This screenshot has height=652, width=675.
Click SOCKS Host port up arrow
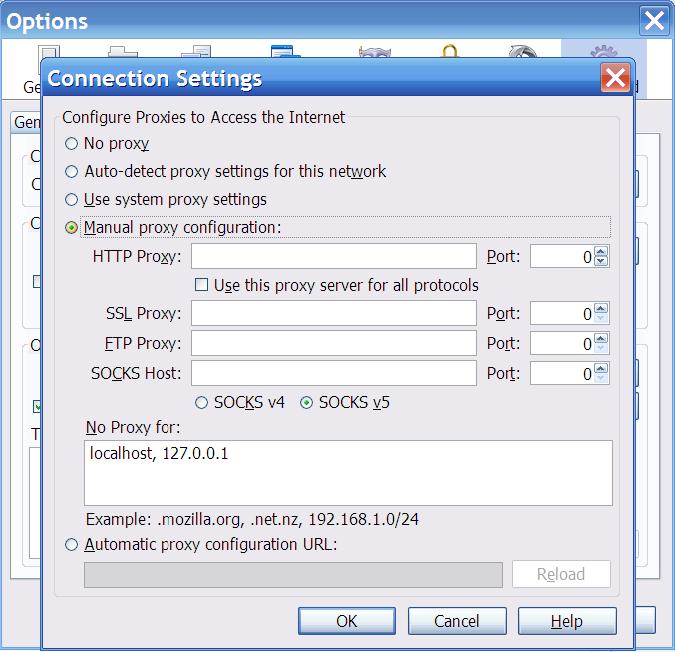601,368
